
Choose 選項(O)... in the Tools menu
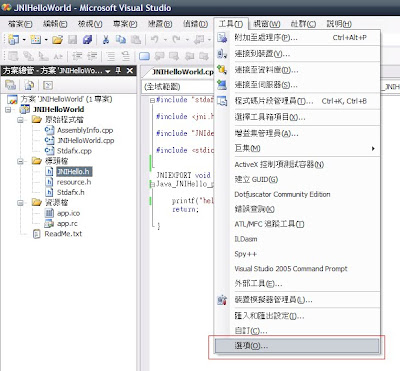(297, 346)
